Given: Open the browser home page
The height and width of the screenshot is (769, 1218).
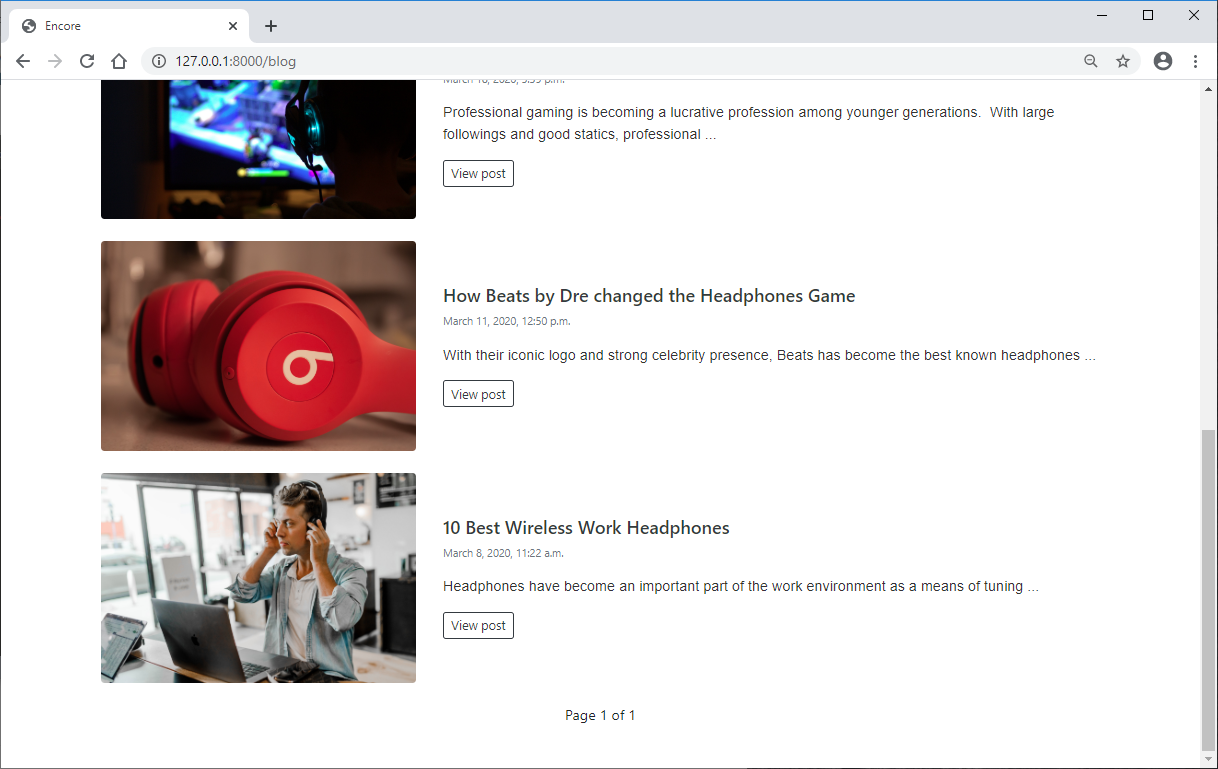Looking at the screenshot, I should pyautogui.click(x=119, y=61).
